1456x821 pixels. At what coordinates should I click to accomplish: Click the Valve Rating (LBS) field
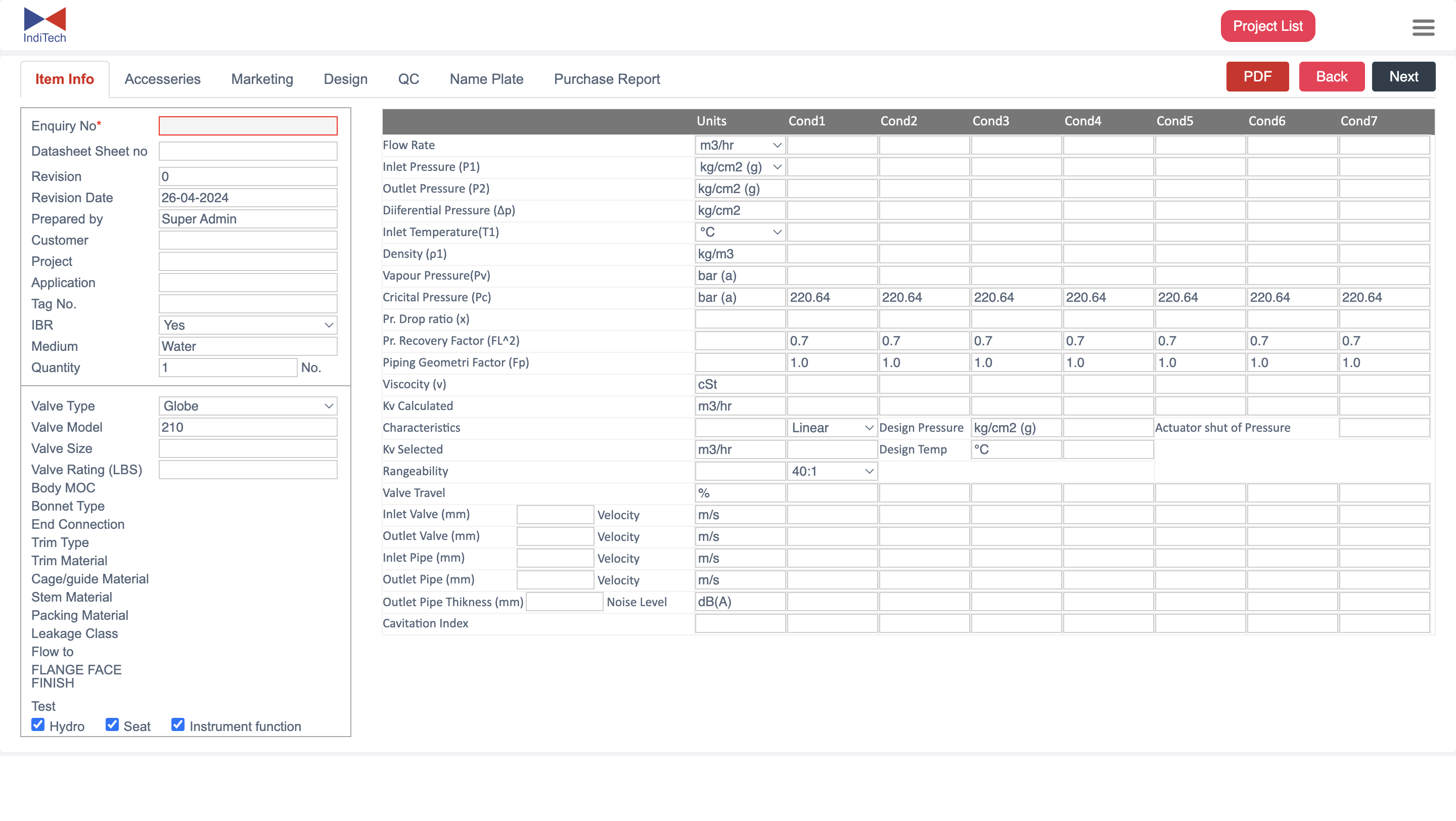tap(248, 470)
